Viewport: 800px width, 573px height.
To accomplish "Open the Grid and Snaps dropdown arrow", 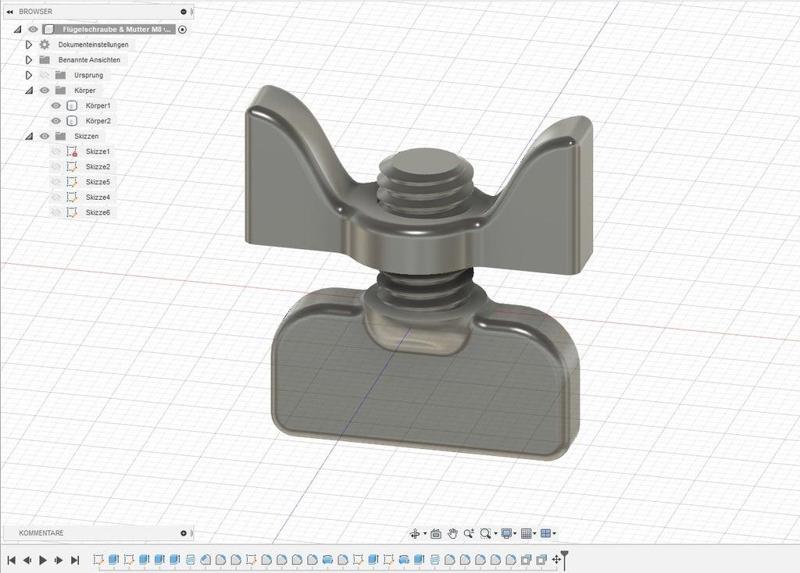I will pyautogui.click(x=535, y=534).
